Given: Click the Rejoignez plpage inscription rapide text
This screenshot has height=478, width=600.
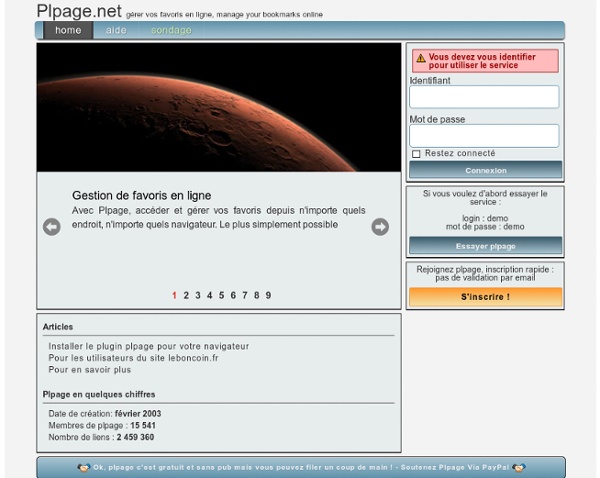Looking at the screenshot, I should tap(485, 274).
